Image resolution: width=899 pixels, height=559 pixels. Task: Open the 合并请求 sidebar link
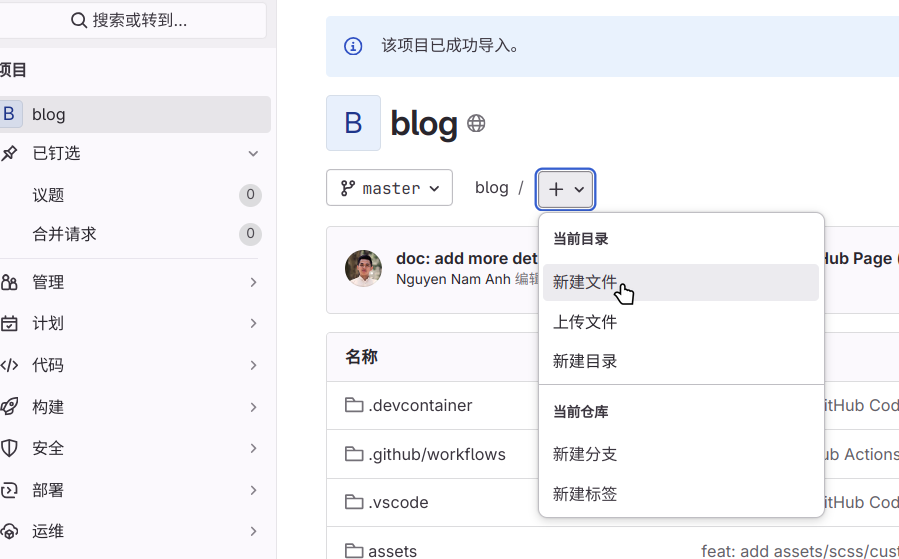click(65, 234)
